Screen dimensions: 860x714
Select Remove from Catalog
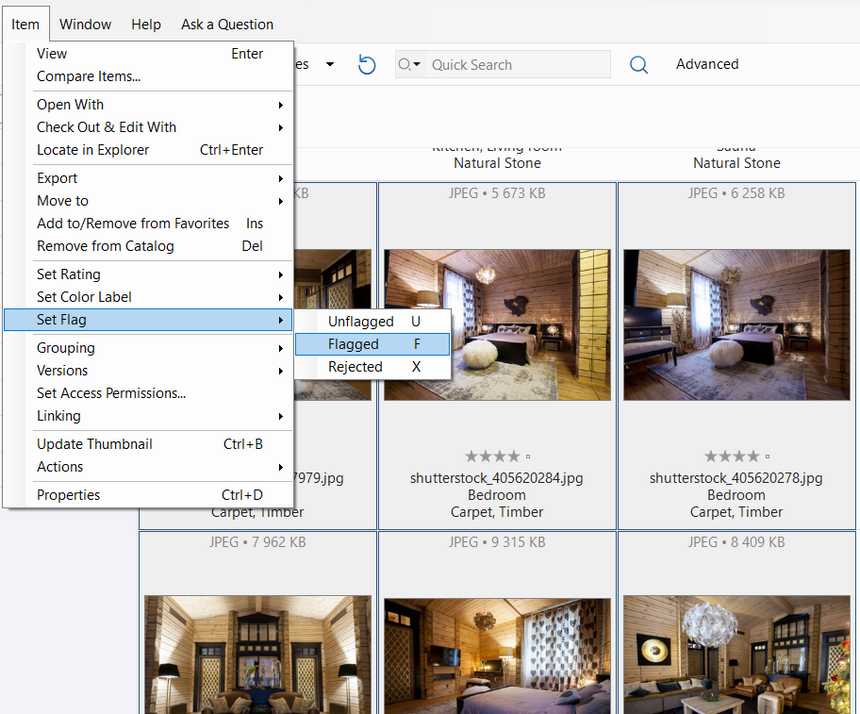[x=105, y=246]
